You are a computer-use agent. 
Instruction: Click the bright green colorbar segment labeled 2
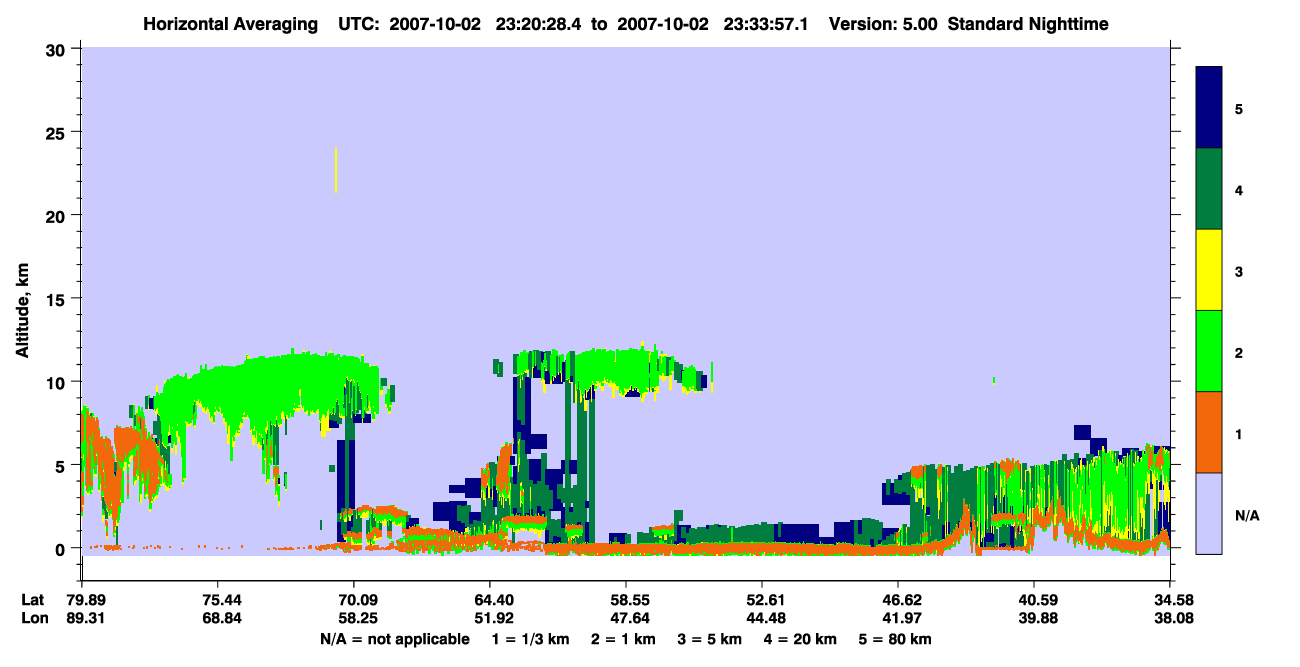[1209, 351]
